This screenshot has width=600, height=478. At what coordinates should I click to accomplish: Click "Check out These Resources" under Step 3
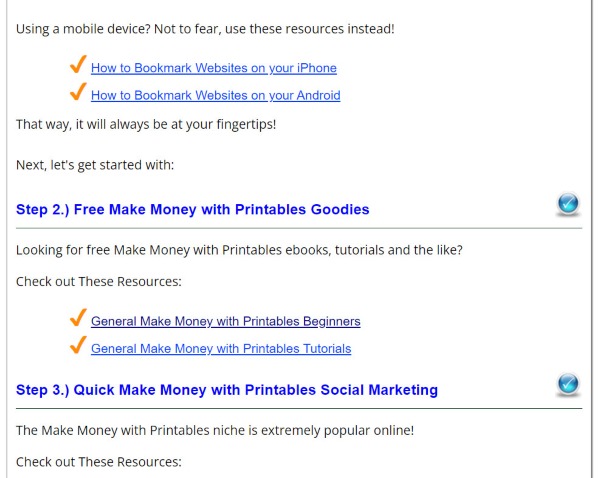pyautogui.click(x=98, y=462)
